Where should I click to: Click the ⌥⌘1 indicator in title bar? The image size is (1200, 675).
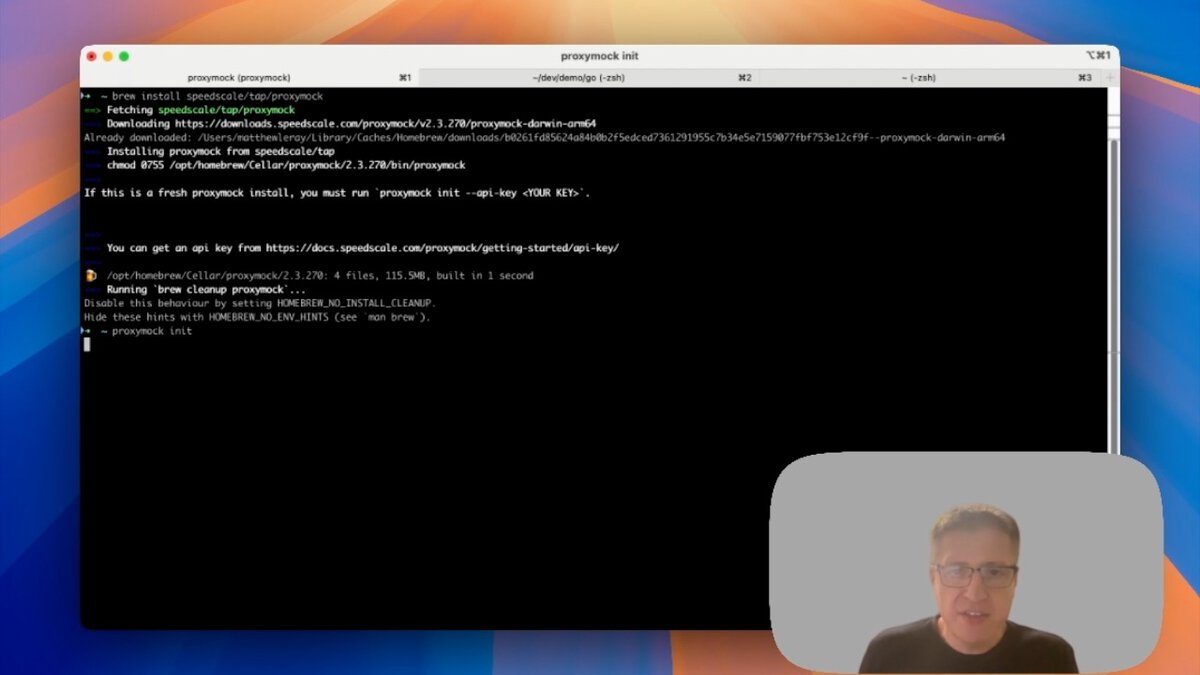click(1098, 56)
